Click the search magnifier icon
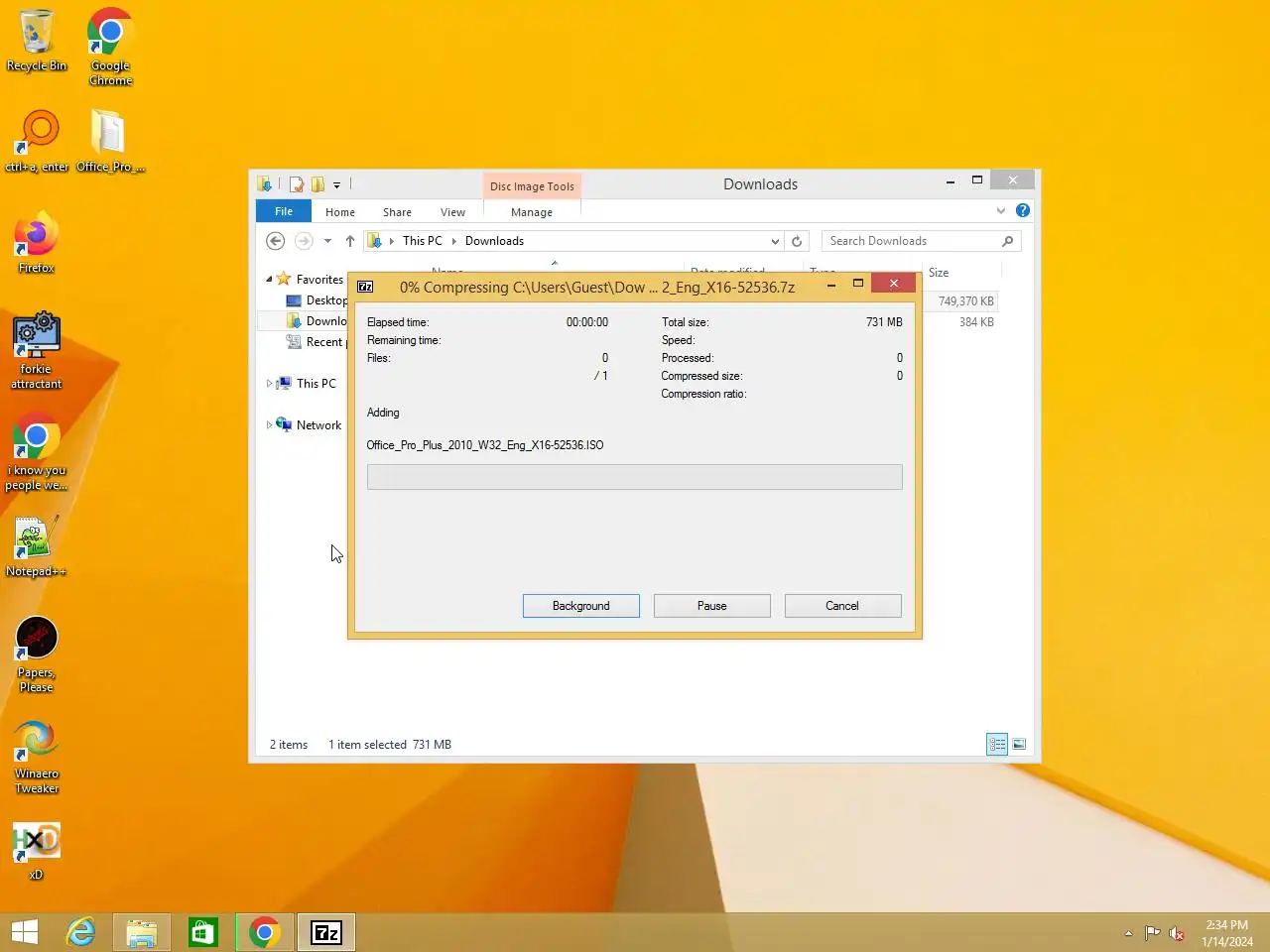The image size is (1270, 952). point(1008,241)
